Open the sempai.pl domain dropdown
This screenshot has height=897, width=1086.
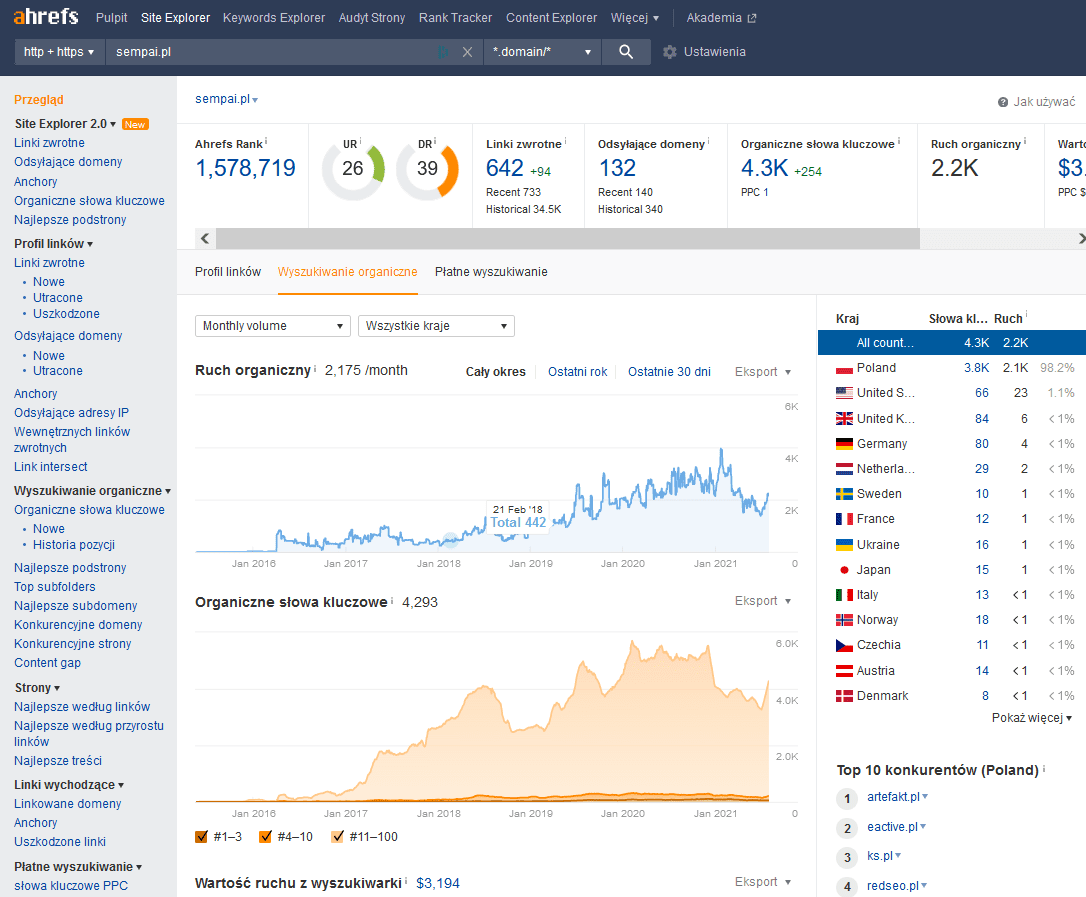[x=226, y=99]
